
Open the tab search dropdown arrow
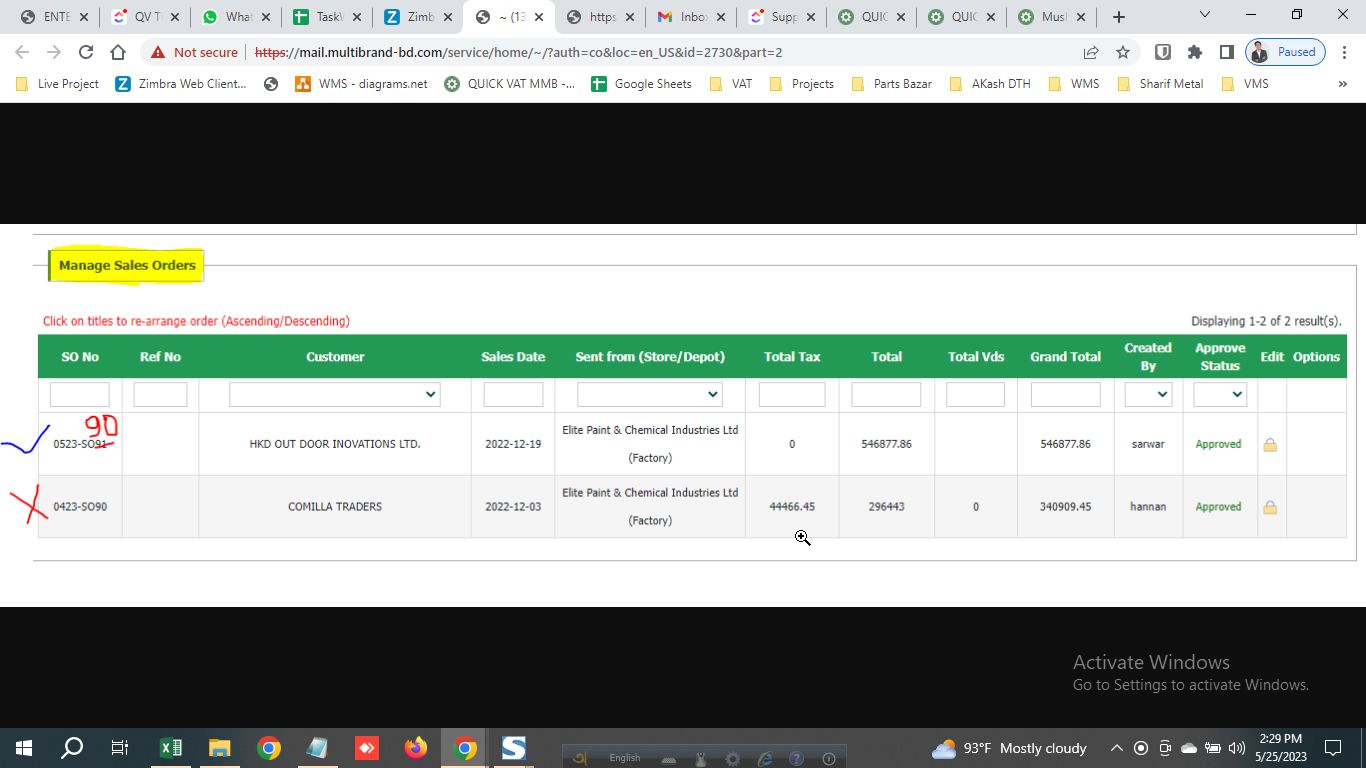point(1204,15)
